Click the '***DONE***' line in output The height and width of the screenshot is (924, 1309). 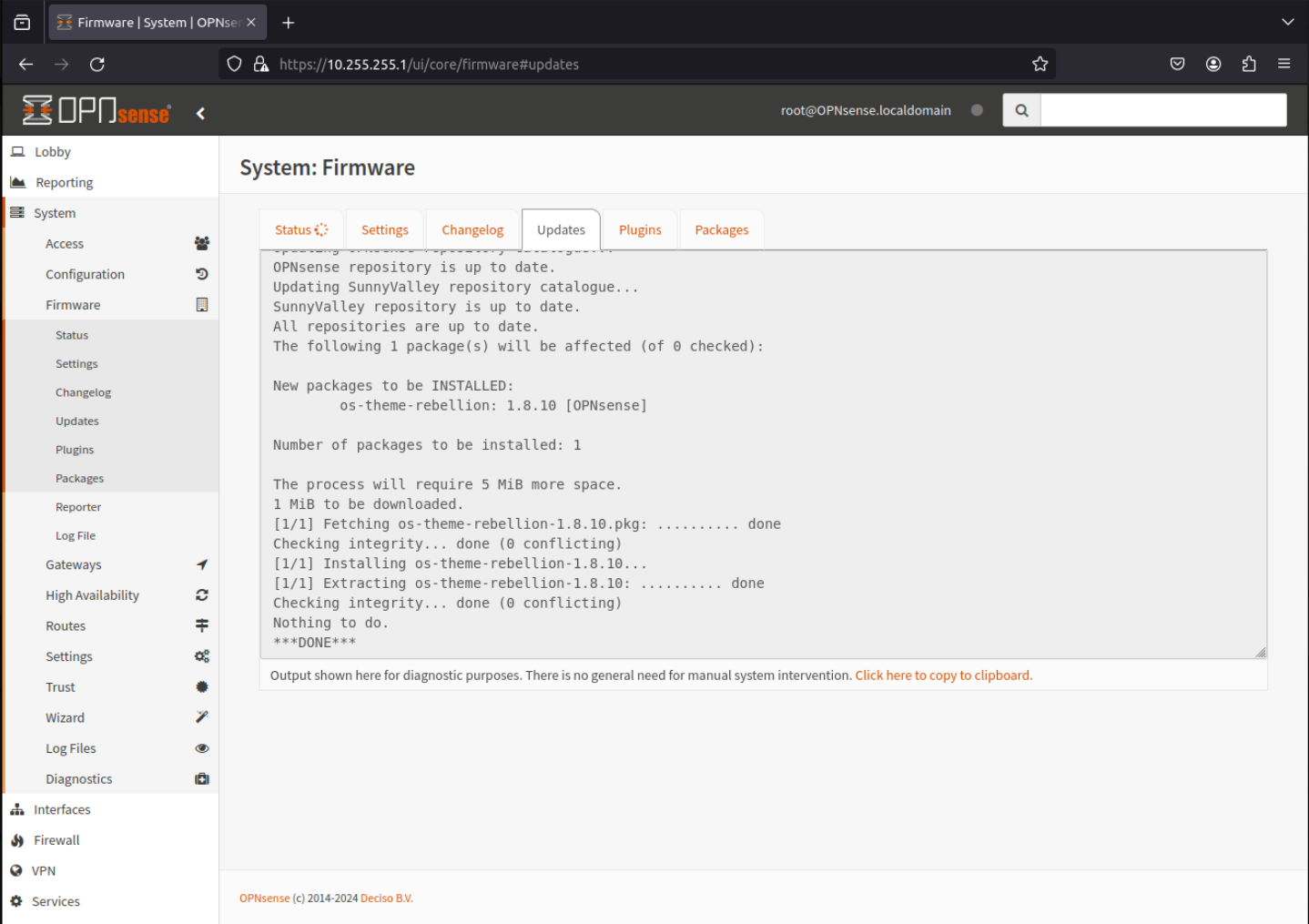click(314, 643)
